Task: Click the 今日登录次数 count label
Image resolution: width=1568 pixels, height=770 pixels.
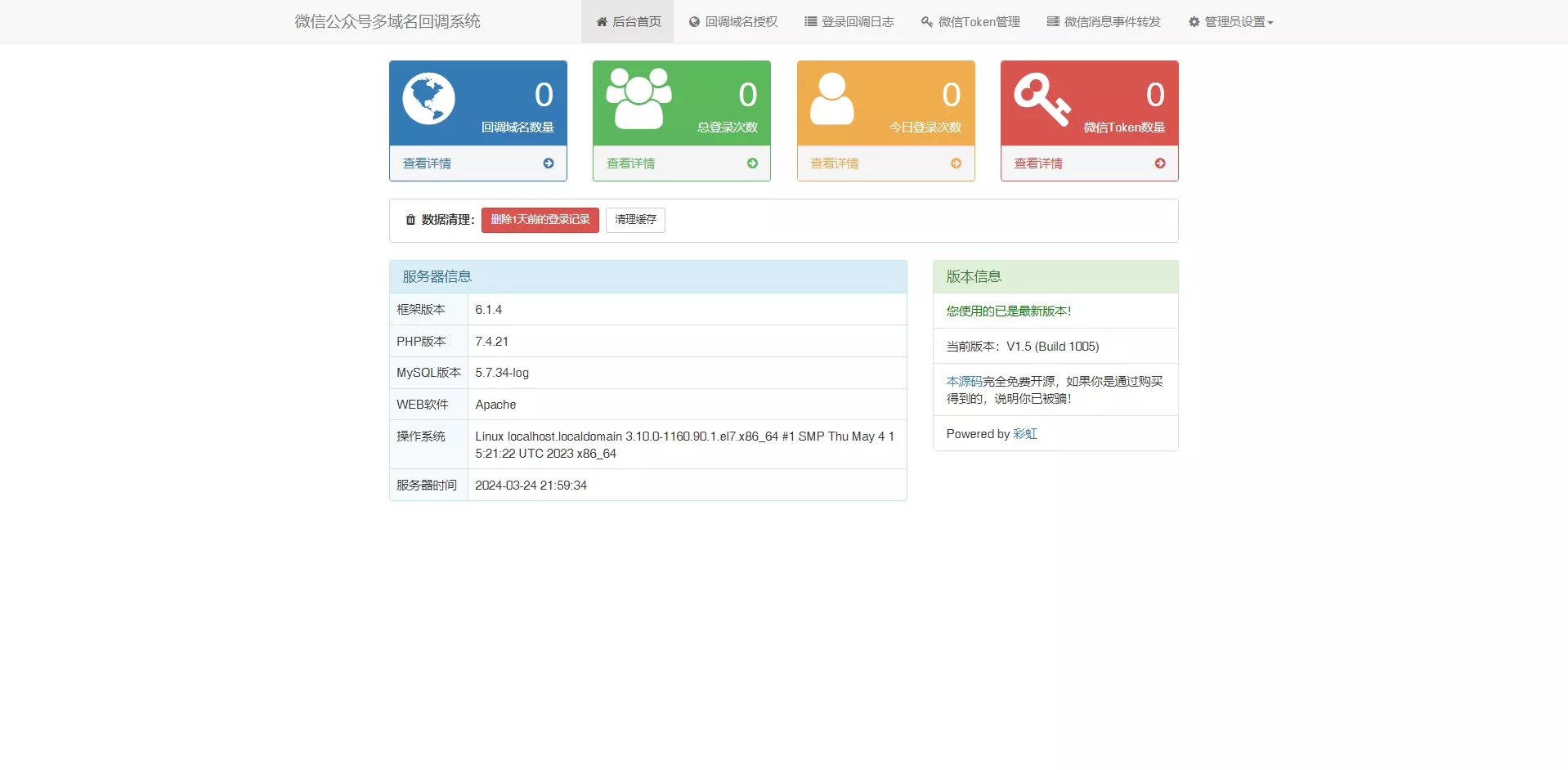Action: pyautogui.click(x=925, y=128)
